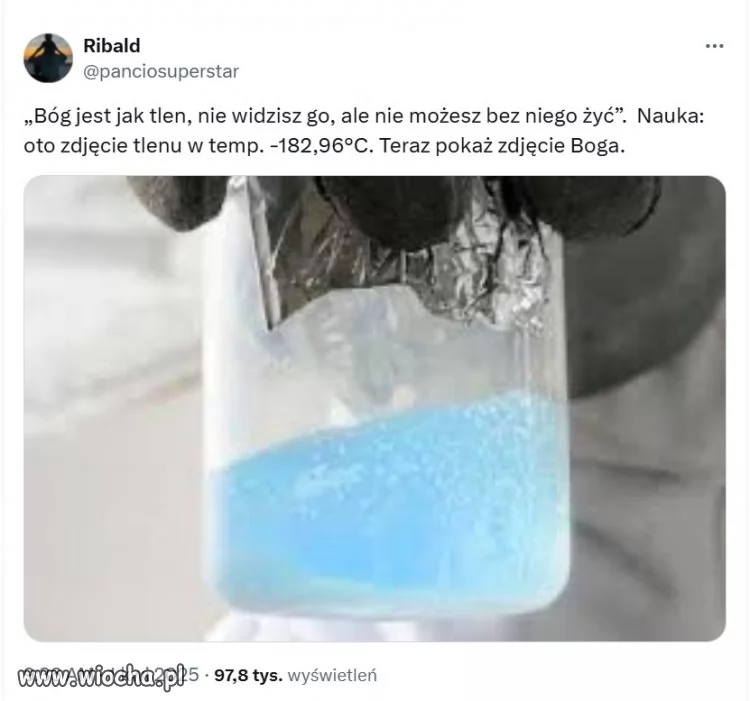
Task: Open the @panciosuperstar handle link
Action: click(161, 72)
